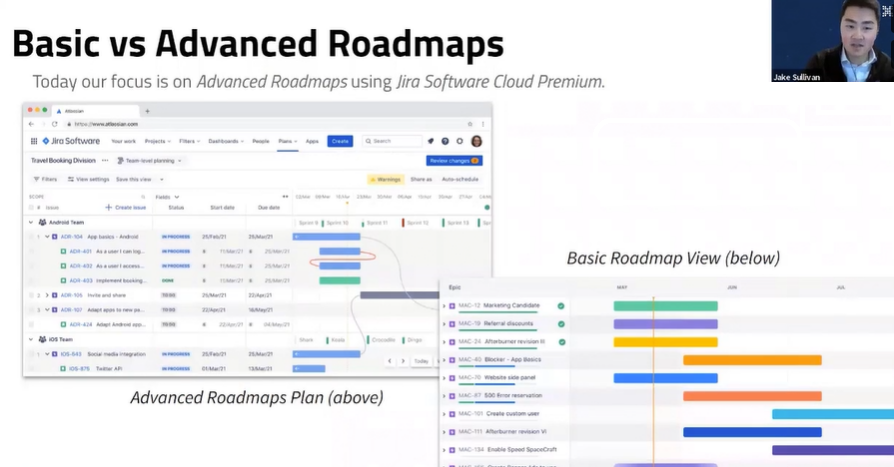Toggle the checkbox for ADR-432 row
The image size is (894, 467).
(31, 266)
